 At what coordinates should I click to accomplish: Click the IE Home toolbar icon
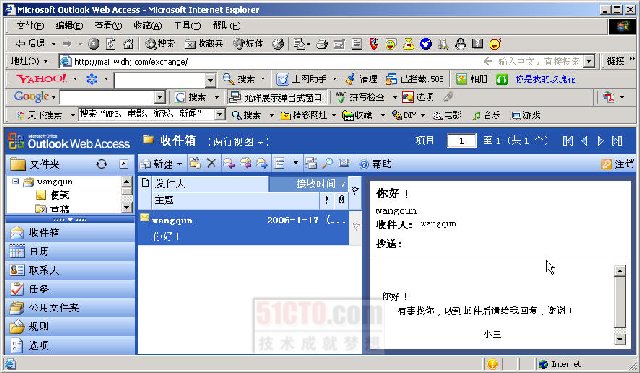[128, 44]
